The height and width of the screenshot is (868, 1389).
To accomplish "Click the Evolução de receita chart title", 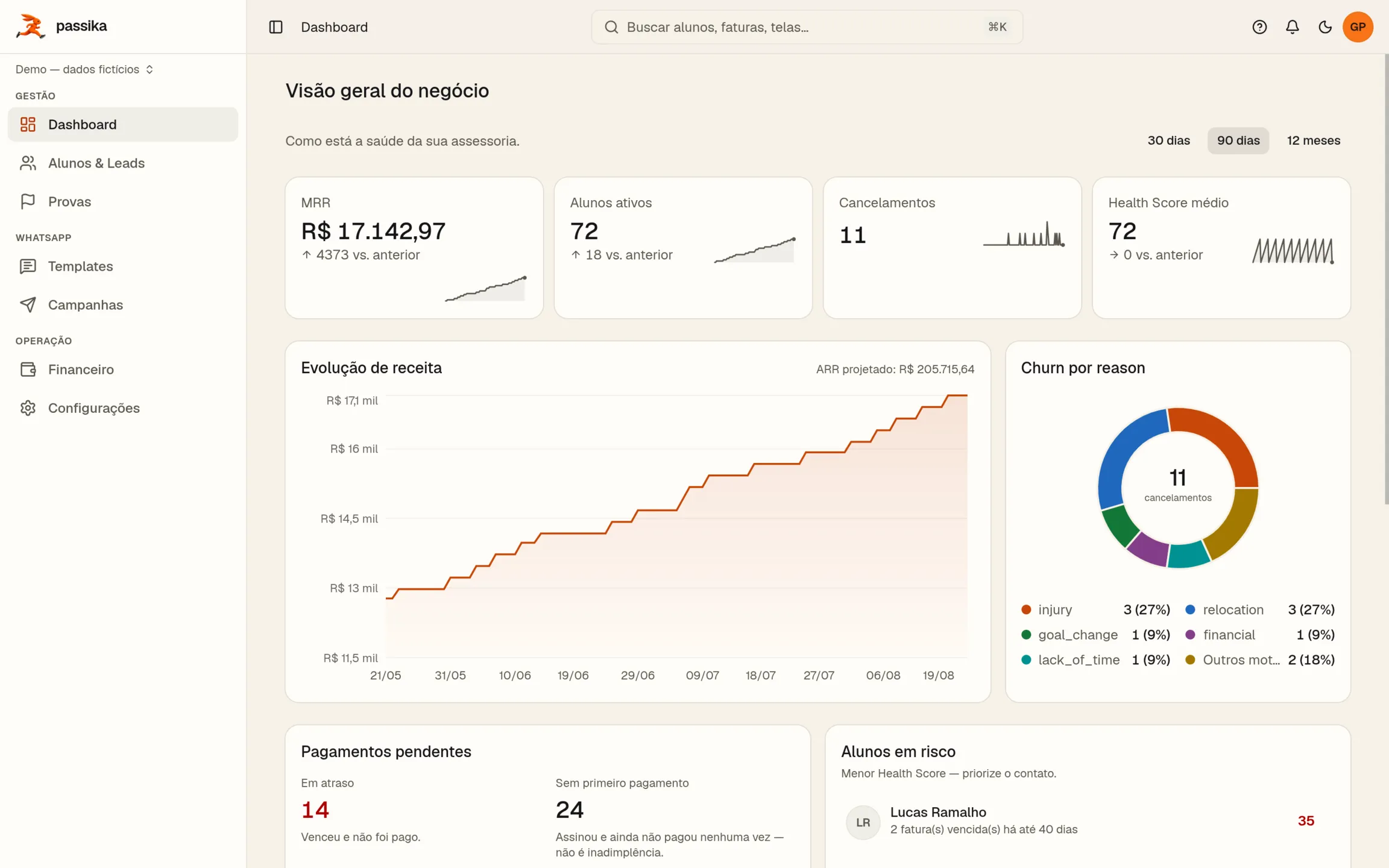I will 371,368.
